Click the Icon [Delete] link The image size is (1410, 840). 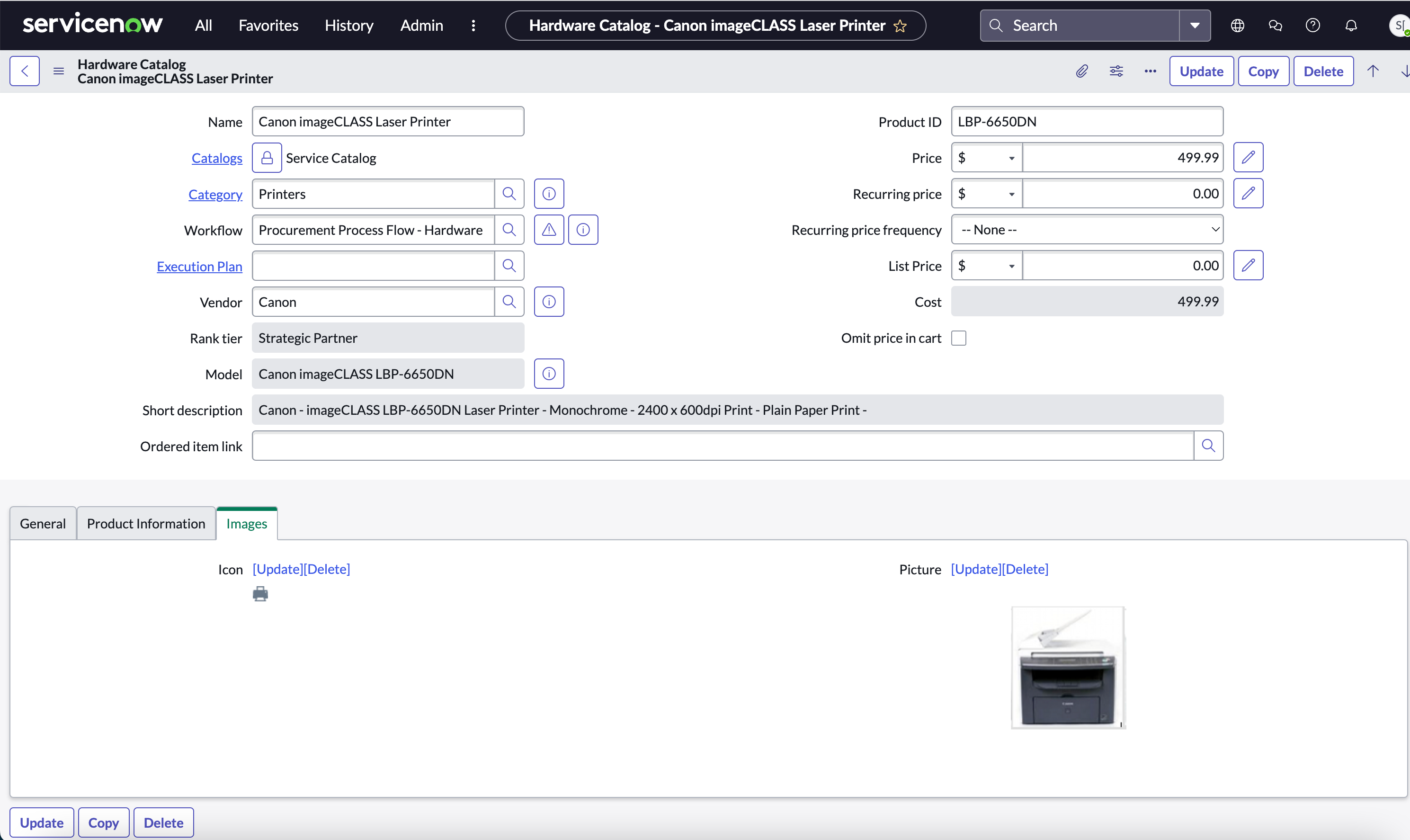327,570
